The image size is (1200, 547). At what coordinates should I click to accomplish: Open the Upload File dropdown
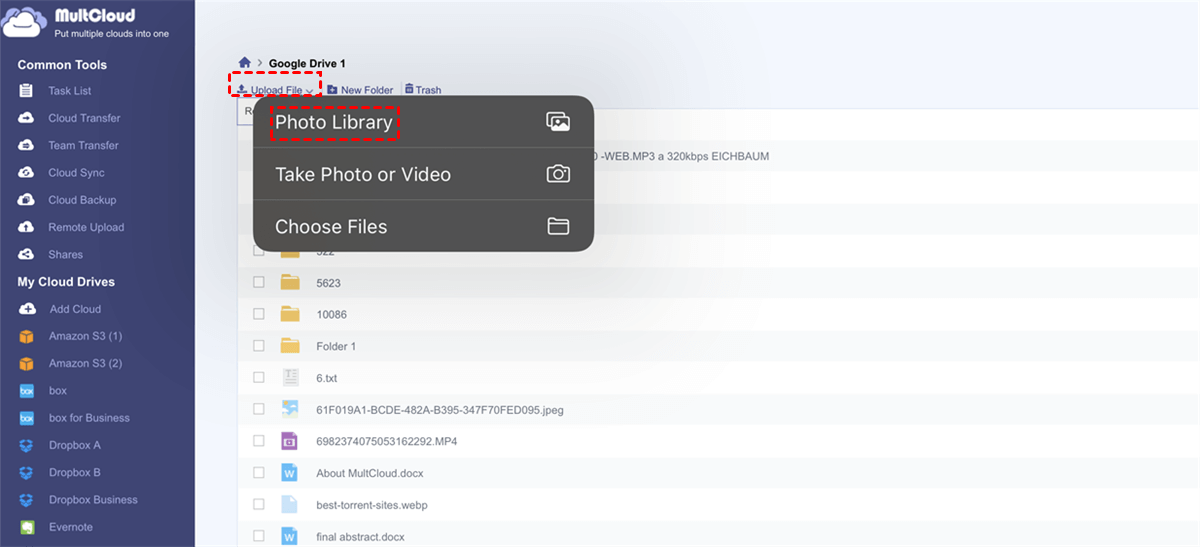point(275,90)
